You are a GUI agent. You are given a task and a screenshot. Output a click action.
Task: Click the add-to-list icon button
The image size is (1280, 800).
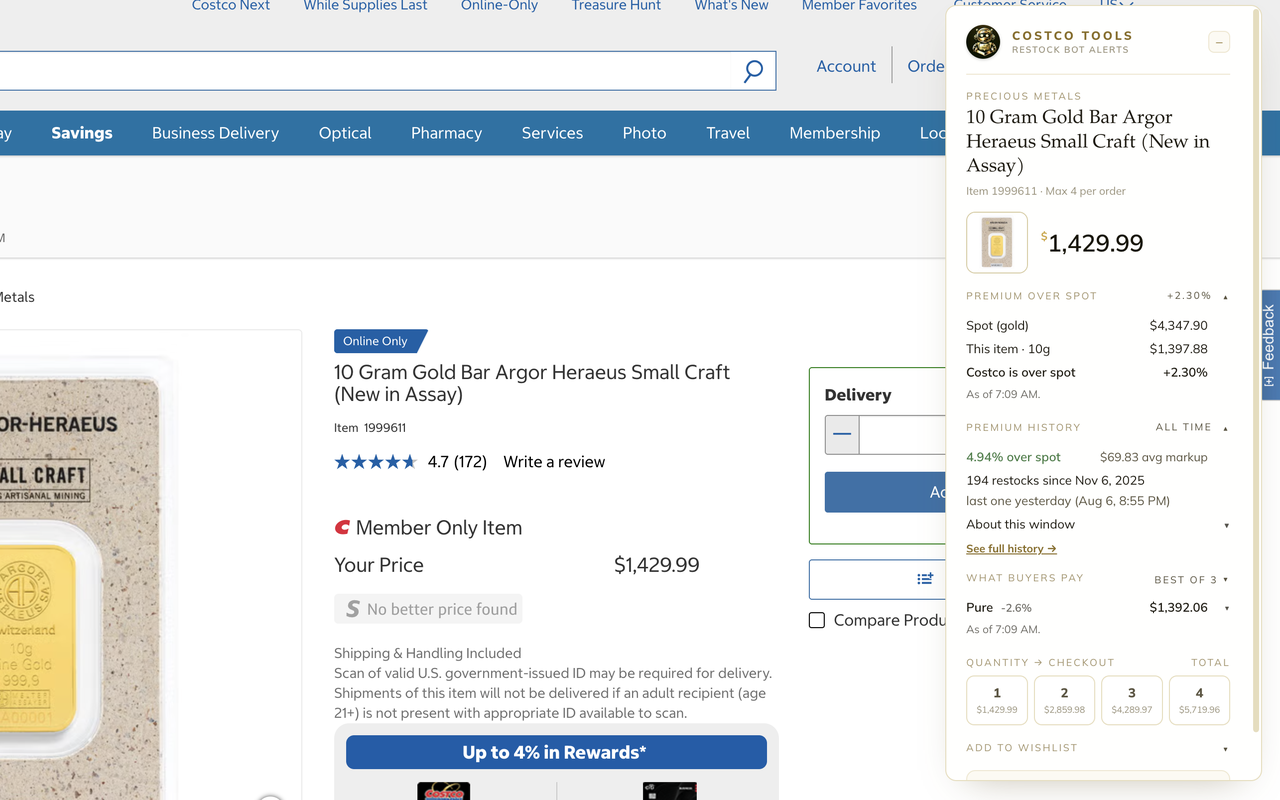(925, 578)
